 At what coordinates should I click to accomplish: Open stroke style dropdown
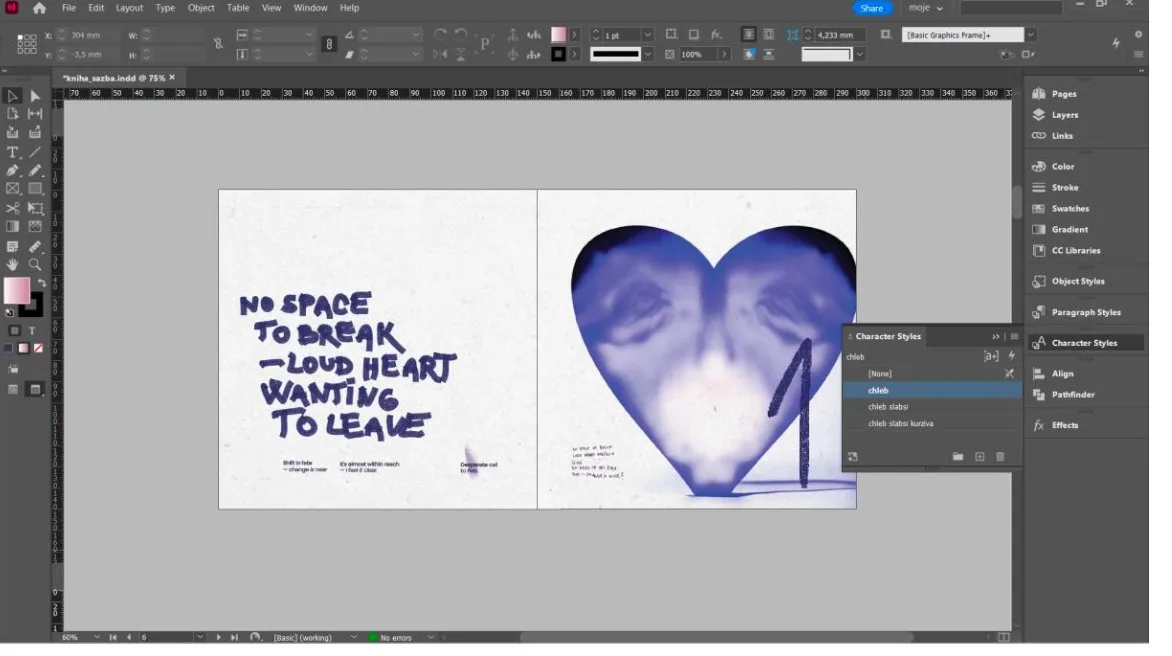[648, 55]
